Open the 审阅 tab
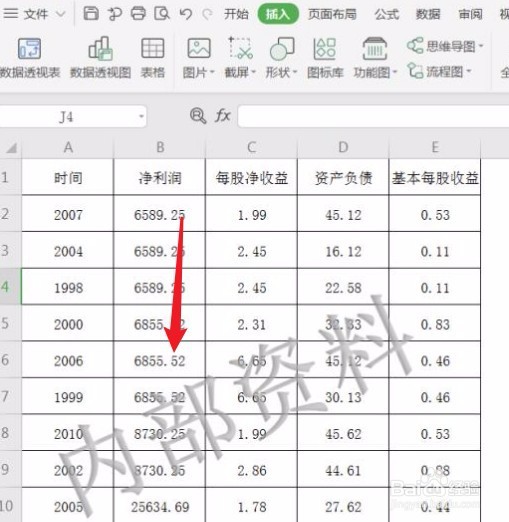The height and width of the screenshot is (522, 509). (x=470, y=14)
